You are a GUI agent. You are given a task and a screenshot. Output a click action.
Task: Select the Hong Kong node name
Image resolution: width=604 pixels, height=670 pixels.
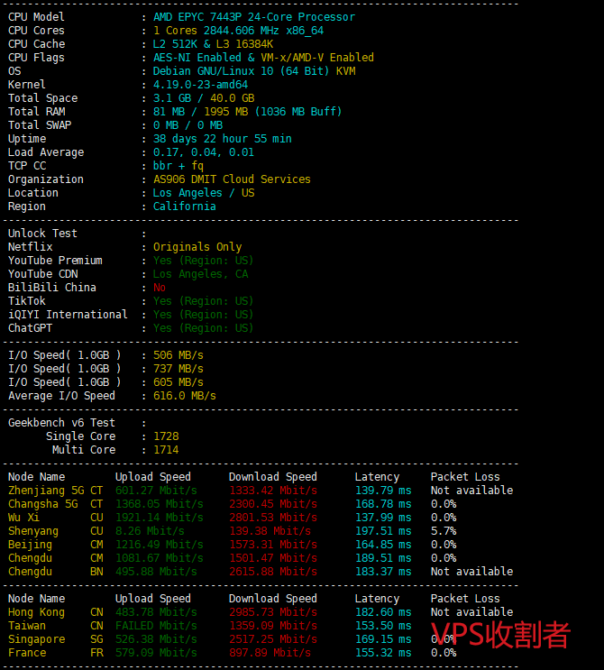click(x=36, y=612)
